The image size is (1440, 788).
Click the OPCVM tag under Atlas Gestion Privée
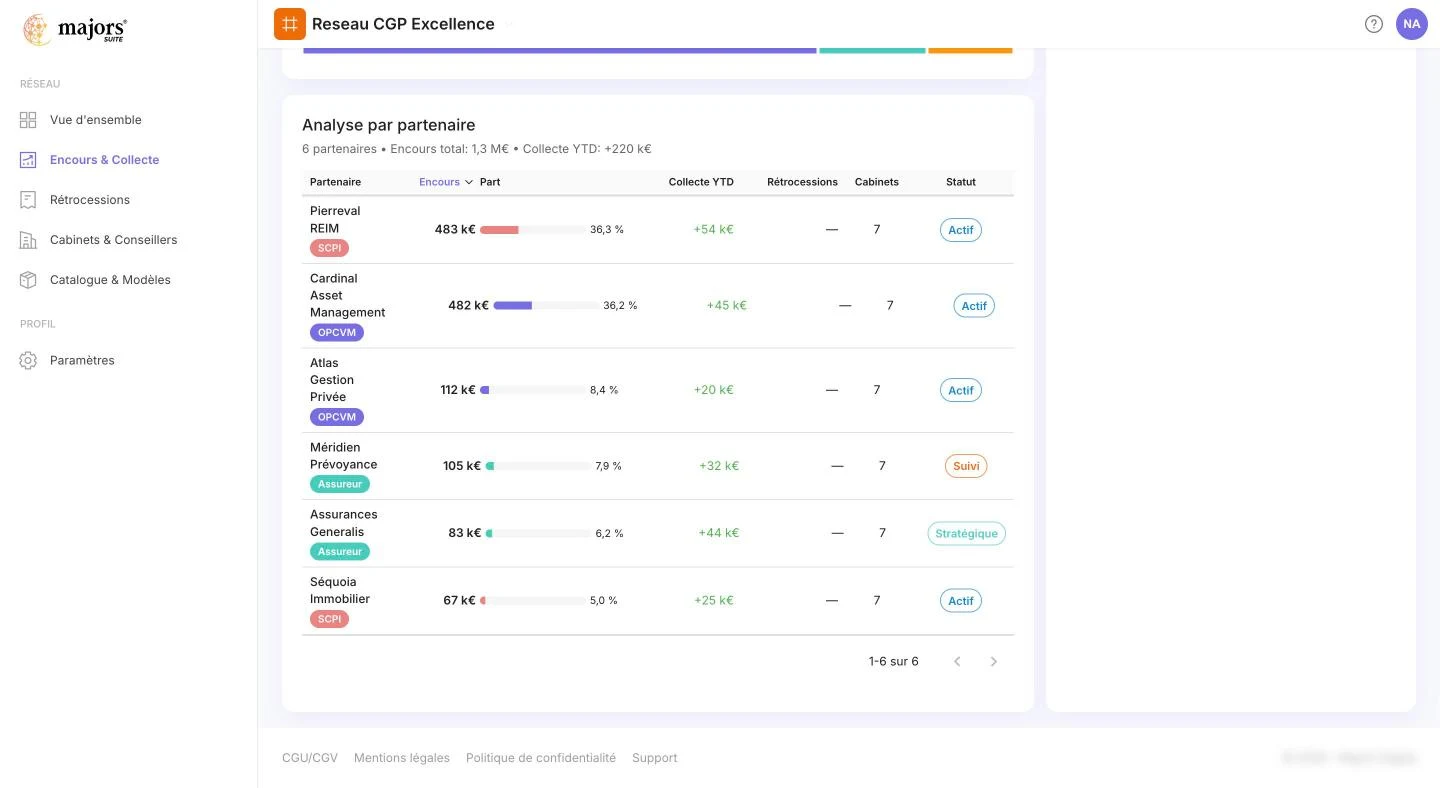337,417
